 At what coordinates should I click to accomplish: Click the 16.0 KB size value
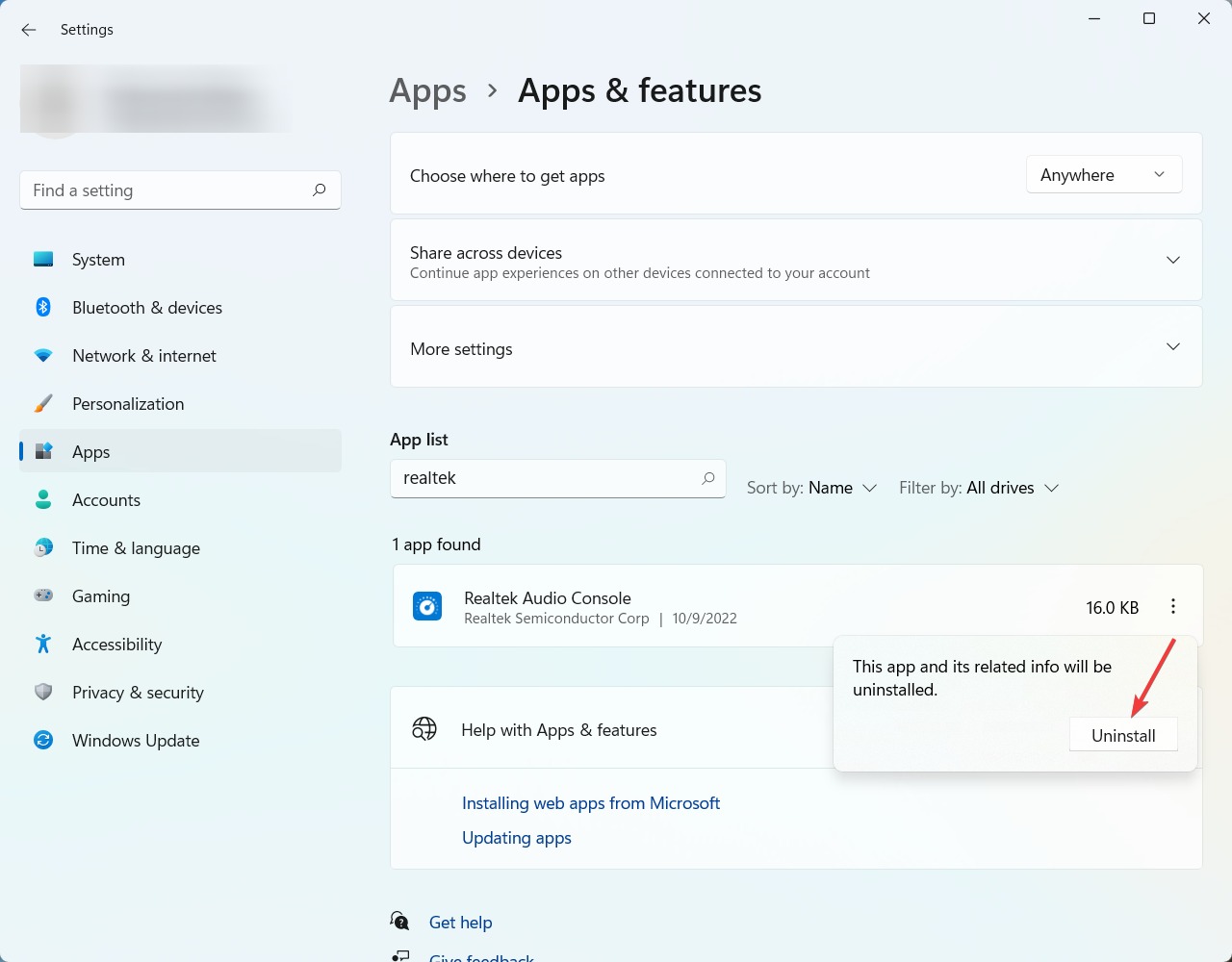point(1113,608)
